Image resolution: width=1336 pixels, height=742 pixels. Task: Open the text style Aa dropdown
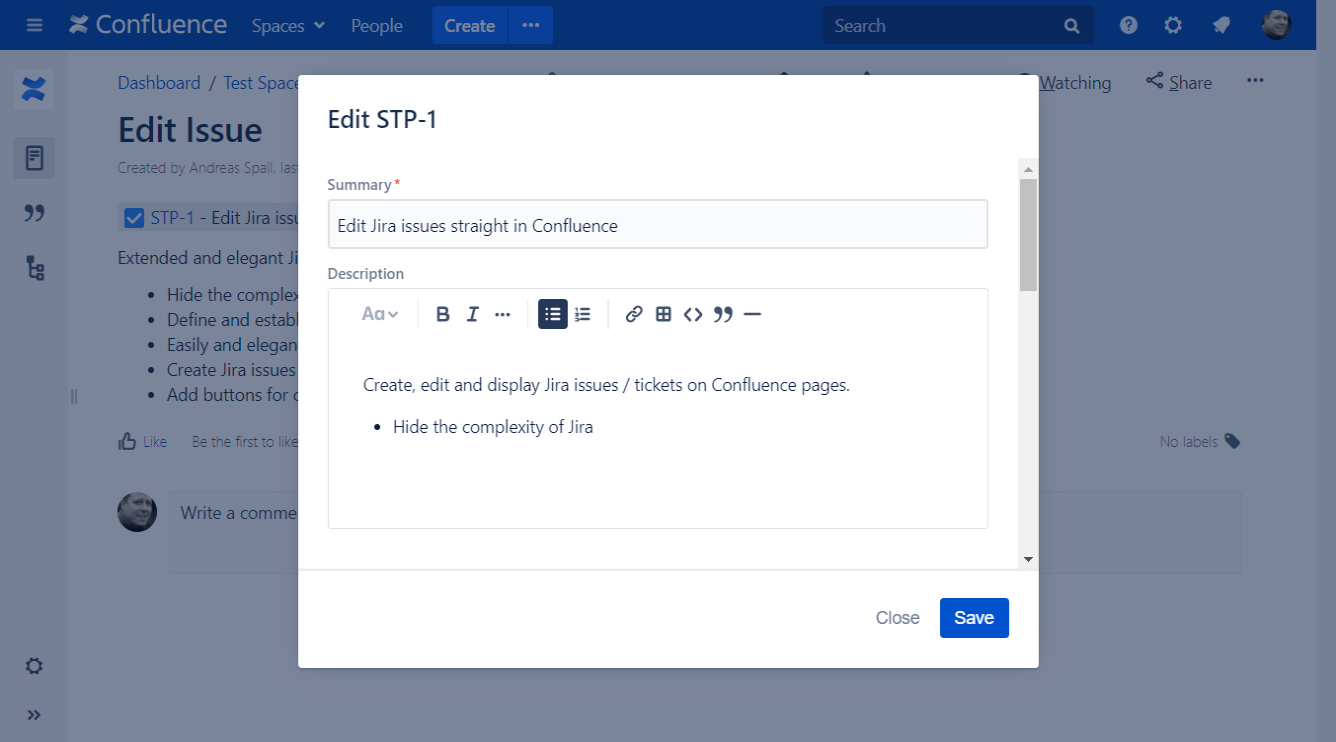(x=380, y=314)
